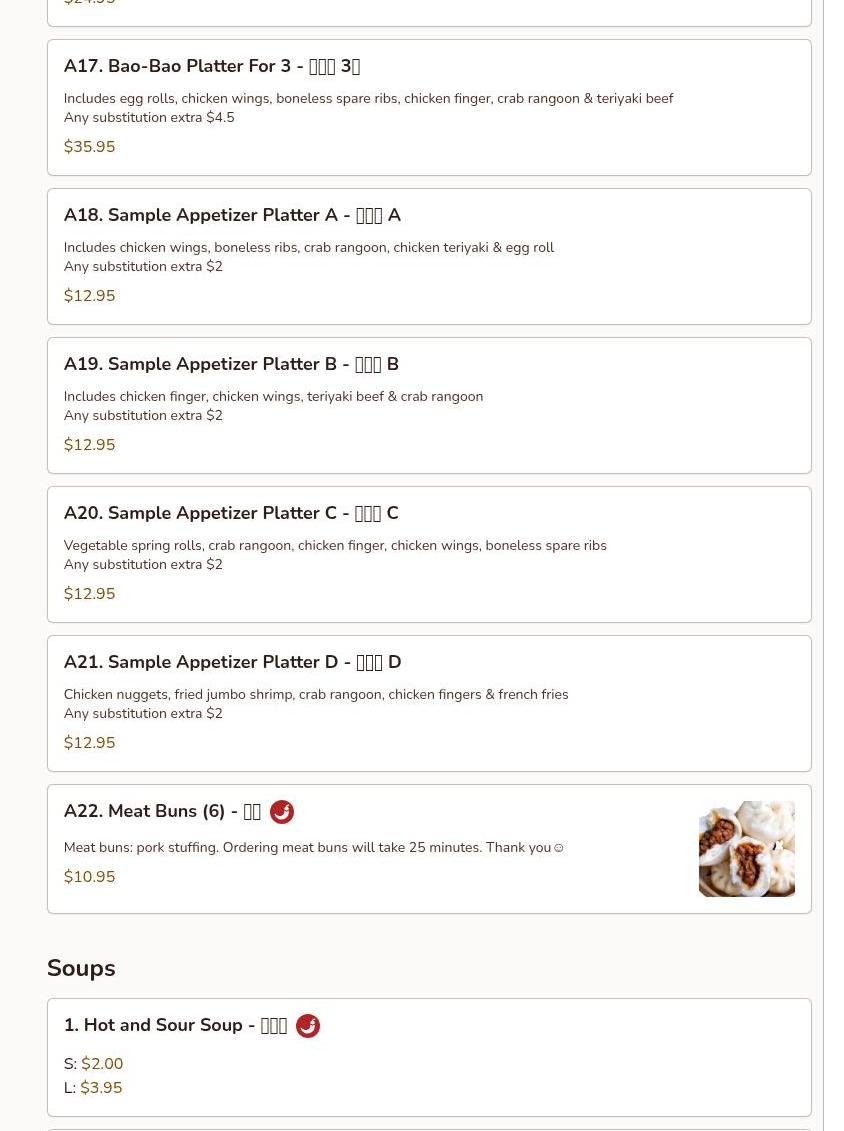Click the spicy icon beside Hot and Sour Soup

pos(307,1026)
